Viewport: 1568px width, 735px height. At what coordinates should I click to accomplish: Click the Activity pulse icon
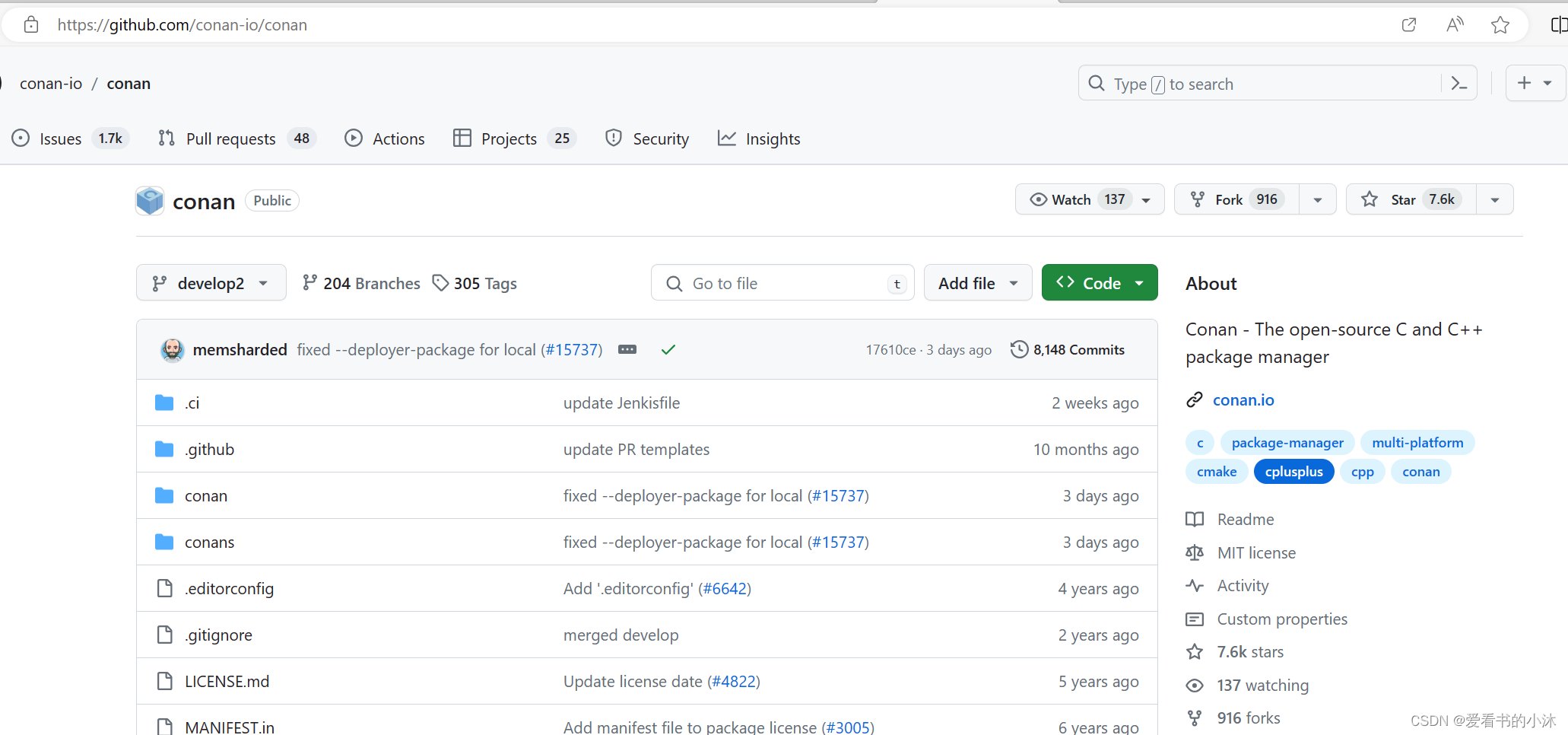[1195, 586]
